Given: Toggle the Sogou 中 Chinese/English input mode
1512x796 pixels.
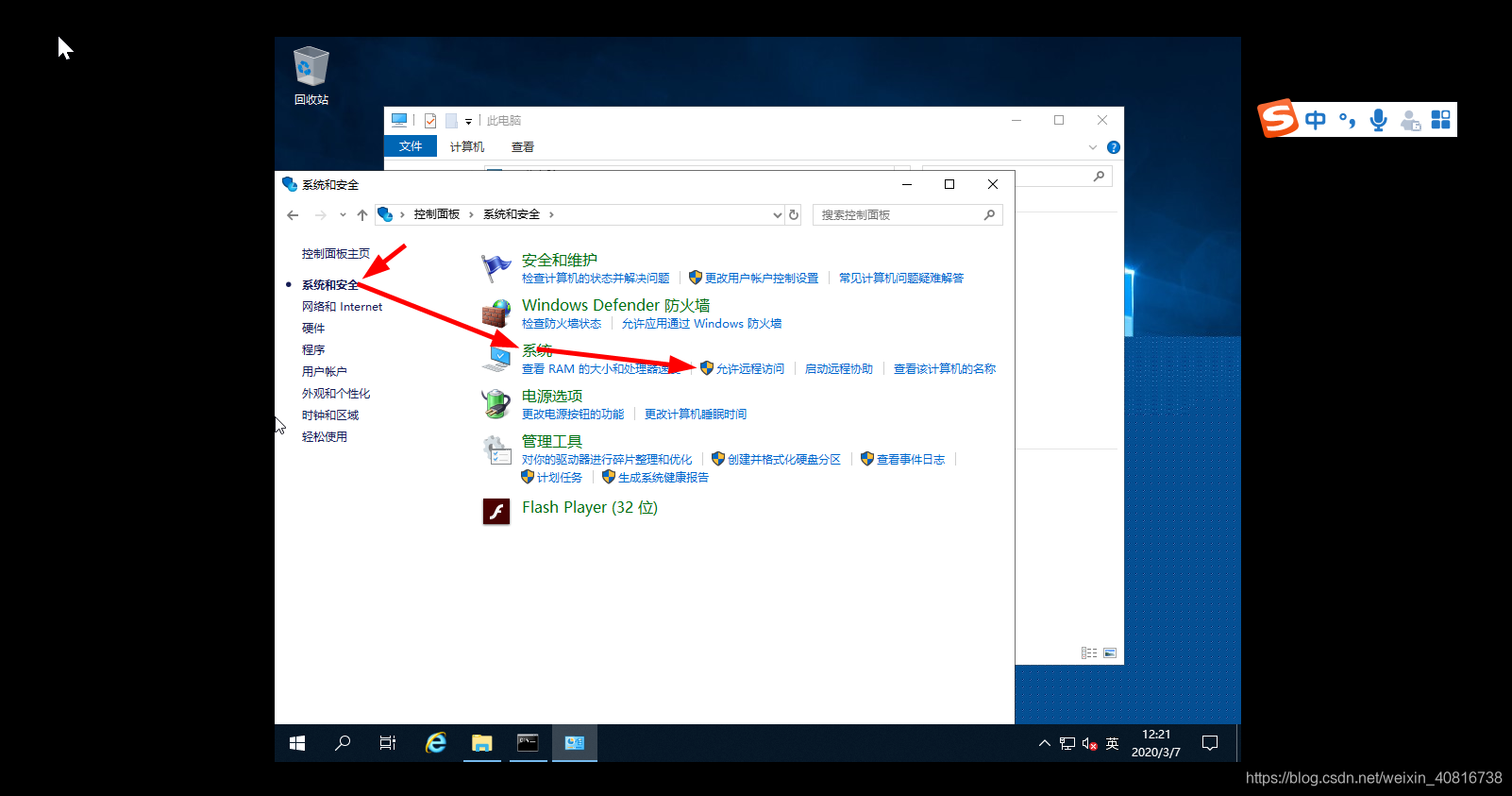Looking at the screenshot, I should coord(1315,120).
